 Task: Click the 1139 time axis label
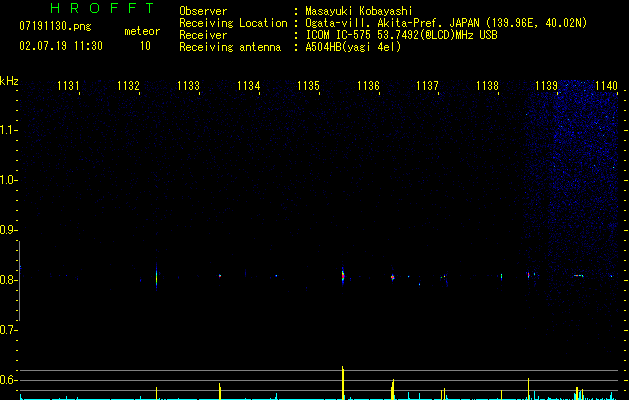tap(547, 86)
